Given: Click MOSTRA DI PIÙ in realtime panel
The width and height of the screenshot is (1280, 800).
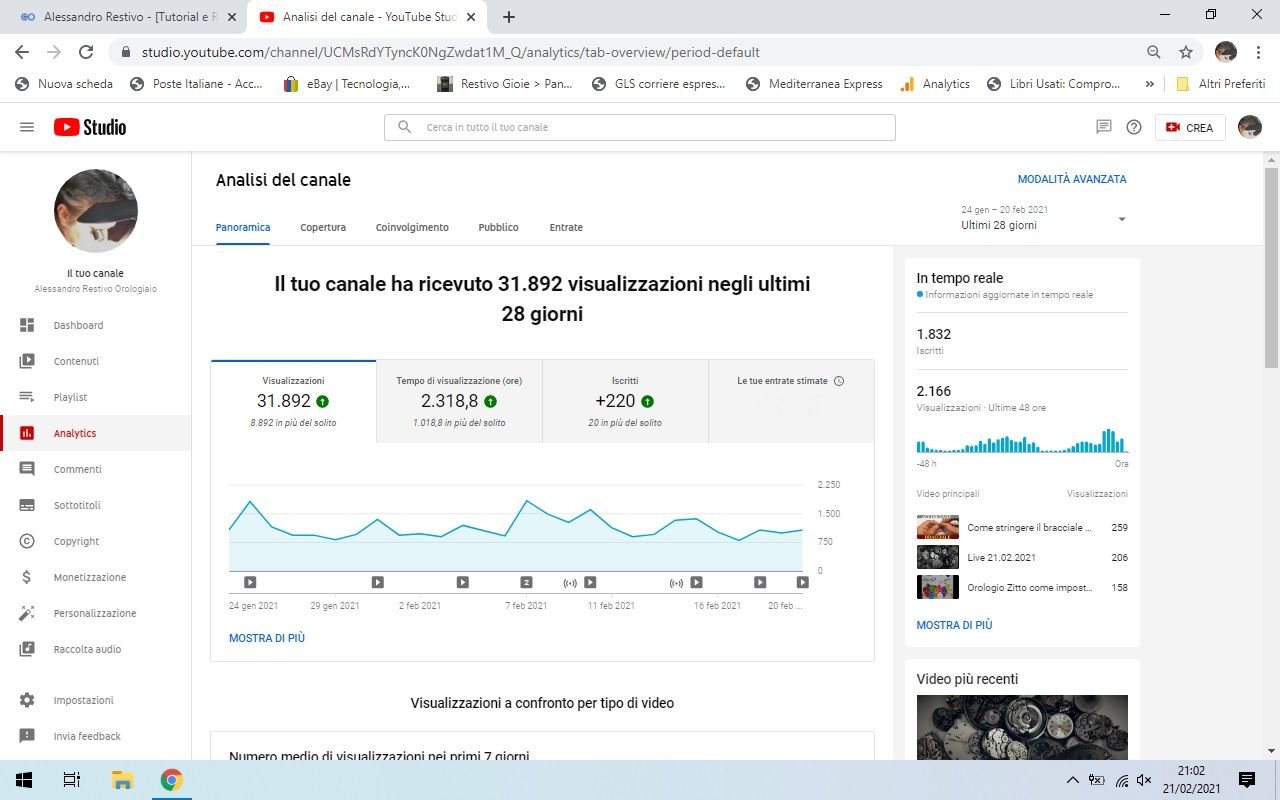Looking at the screenshot, I should coord(954,625).
